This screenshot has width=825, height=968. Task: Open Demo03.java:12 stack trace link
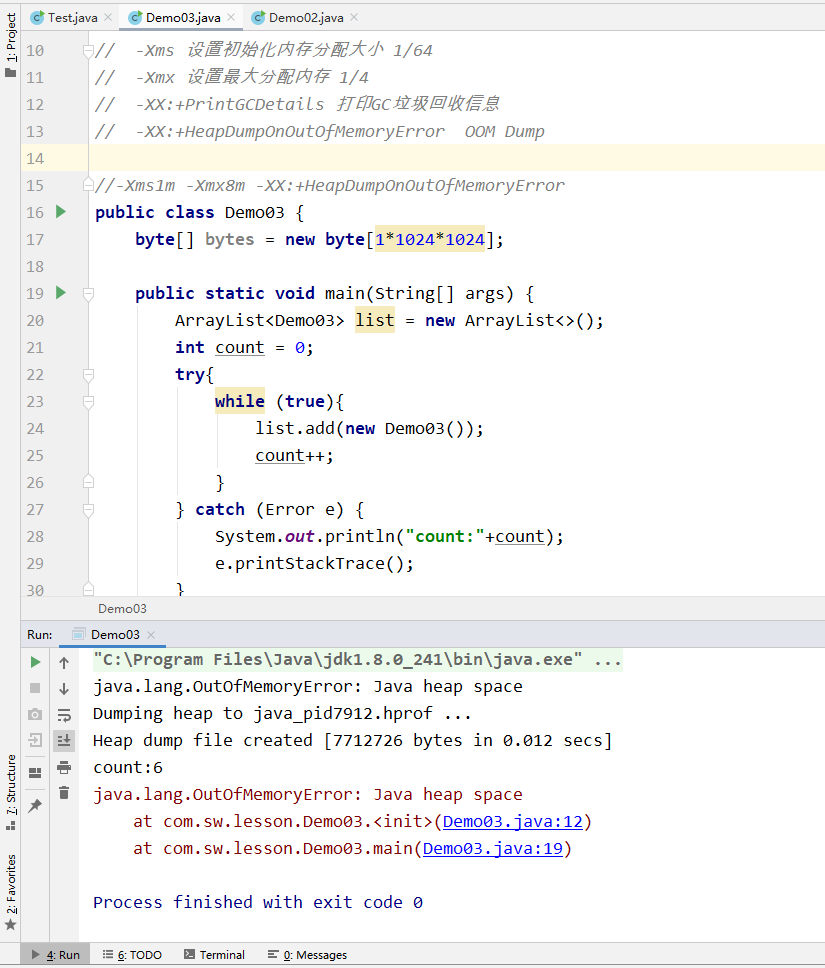click(x=513, y=822)
